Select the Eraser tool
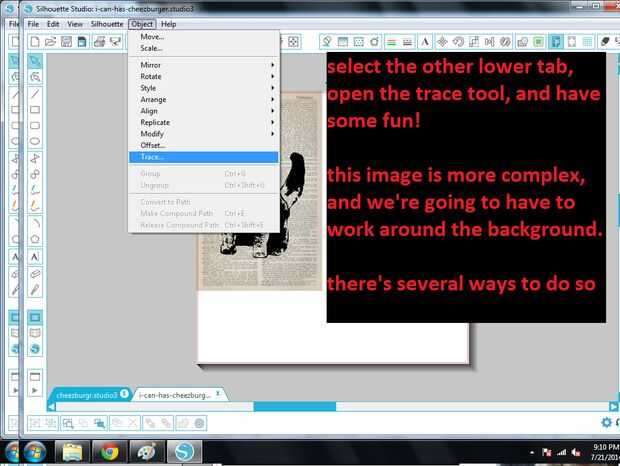This screenshot has height=466, width=620. tap(35, 274)
